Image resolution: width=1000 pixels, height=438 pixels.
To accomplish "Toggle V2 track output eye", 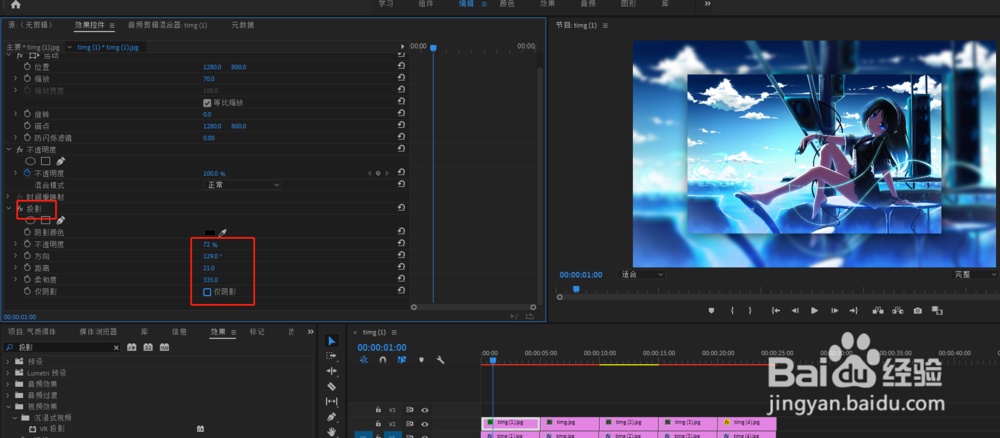I will [x=425, y=424].
